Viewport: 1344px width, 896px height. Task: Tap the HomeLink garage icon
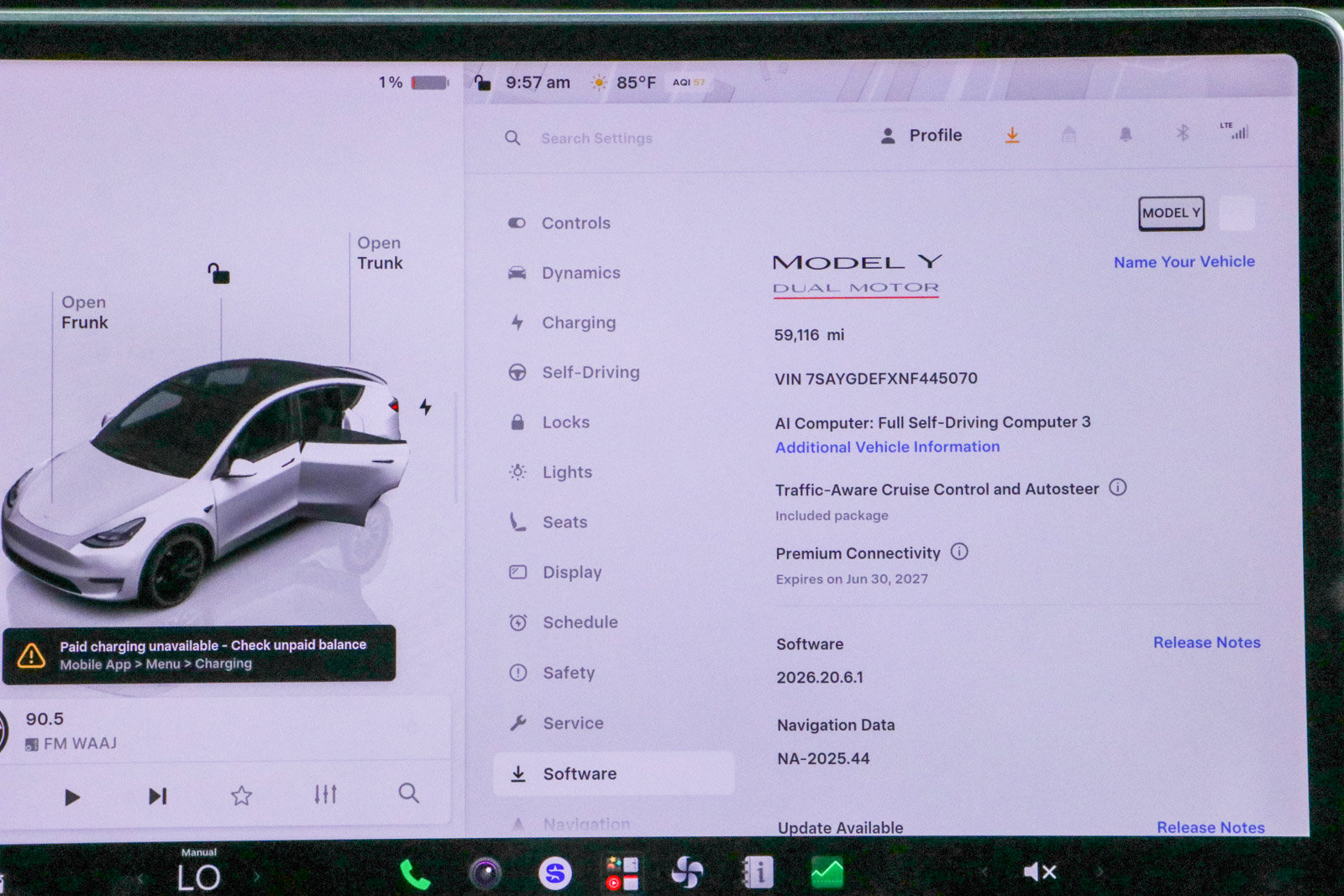[x=1068, y=134]
